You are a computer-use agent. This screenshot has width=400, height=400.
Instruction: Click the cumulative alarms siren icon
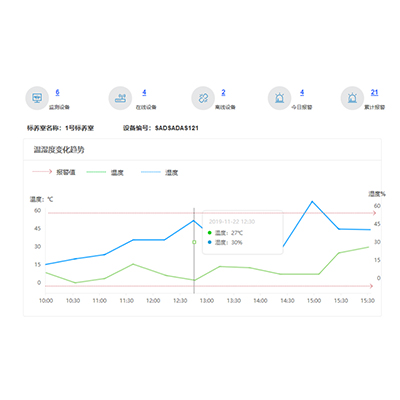coord(352,98)
